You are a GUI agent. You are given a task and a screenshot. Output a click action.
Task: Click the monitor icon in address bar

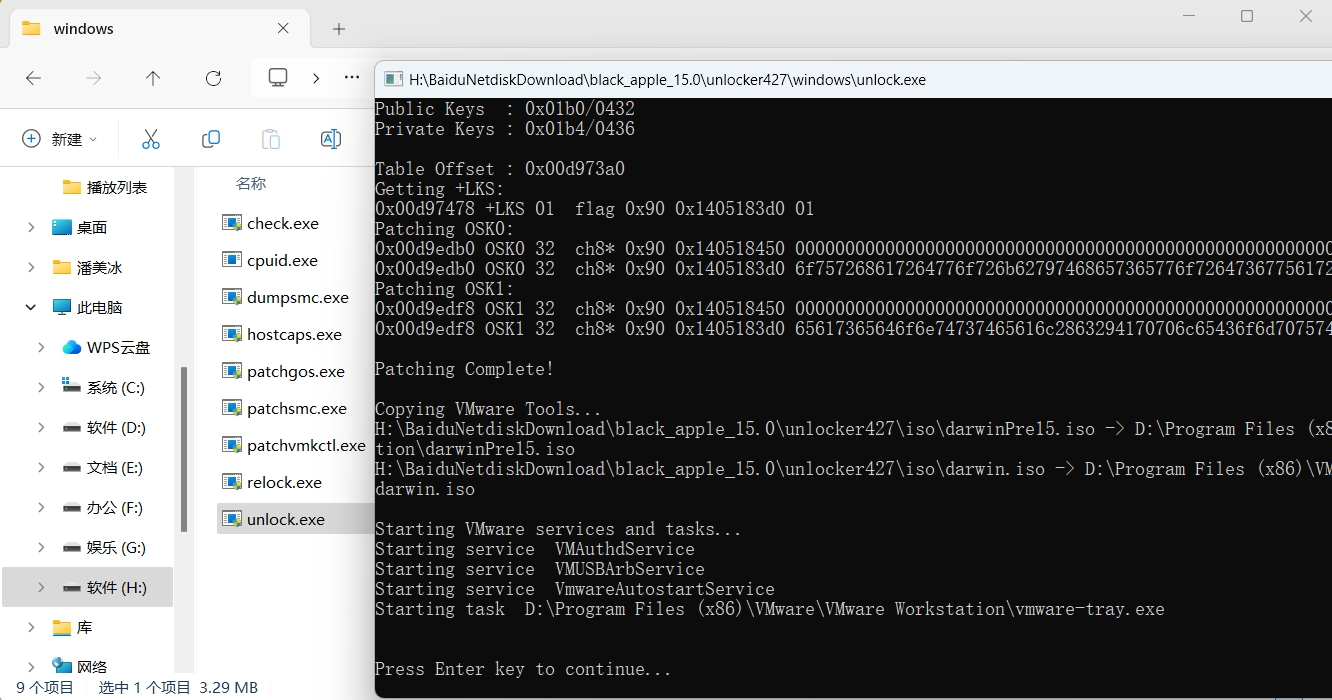(278, 77)
